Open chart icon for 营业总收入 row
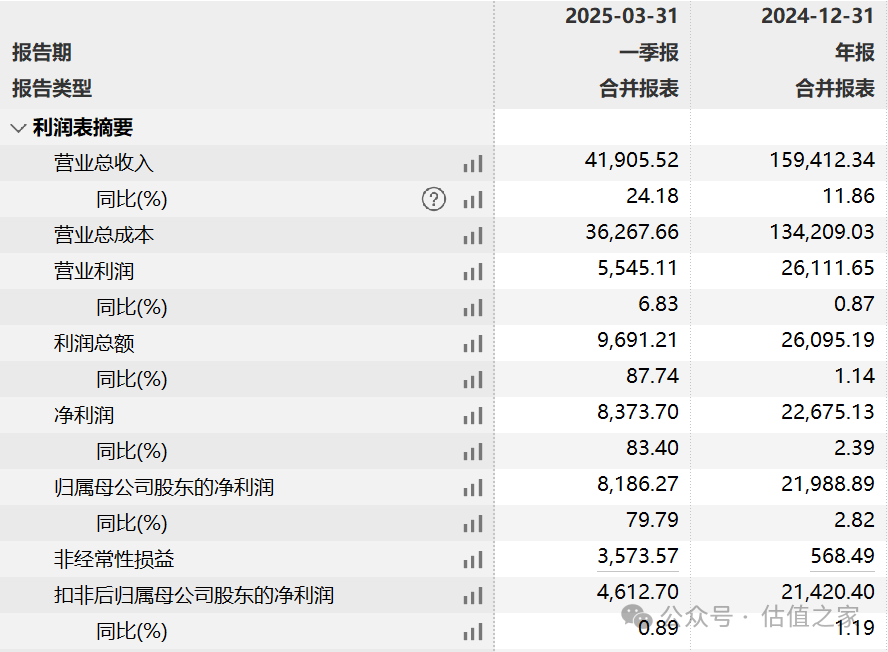The width and height of the screenshot is (888, 652). point(472,164)
